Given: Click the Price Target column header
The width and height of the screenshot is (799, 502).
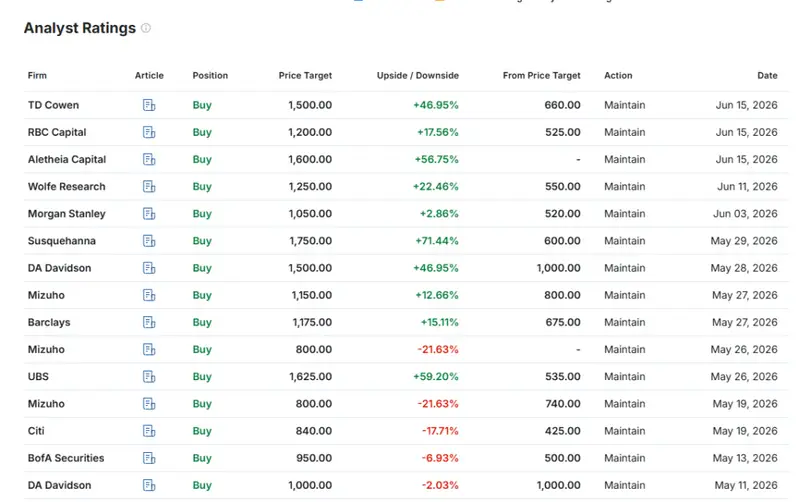Looking at the screenshot, I should pyautogui.click(x=305, y=75).
